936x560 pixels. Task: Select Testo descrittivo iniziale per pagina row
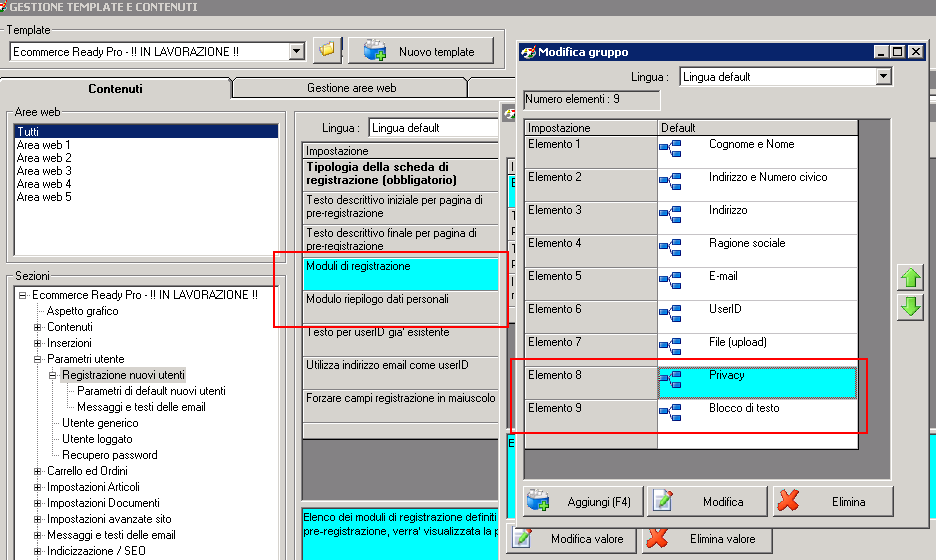tap(401, 207)
